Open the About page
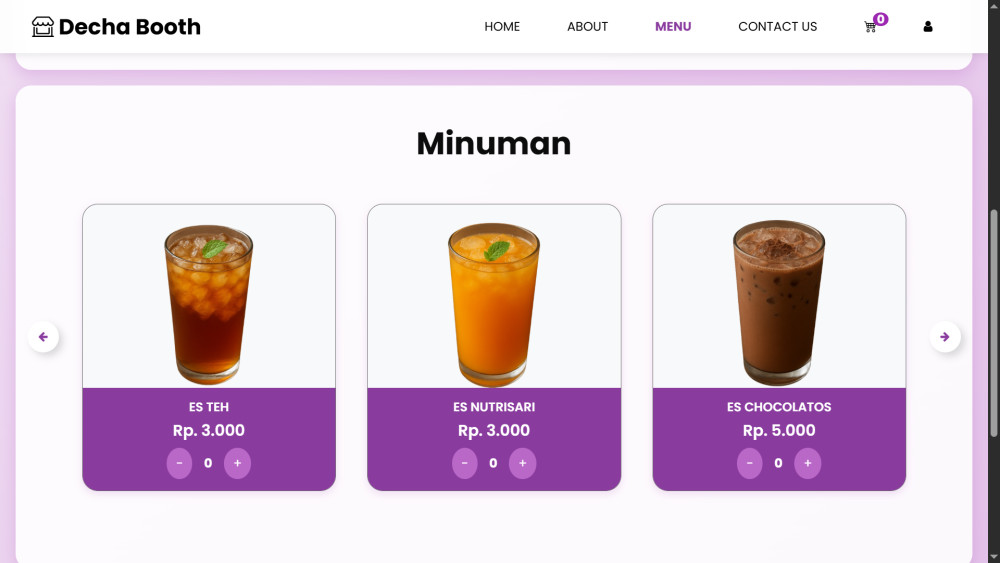 coord(587,27)
